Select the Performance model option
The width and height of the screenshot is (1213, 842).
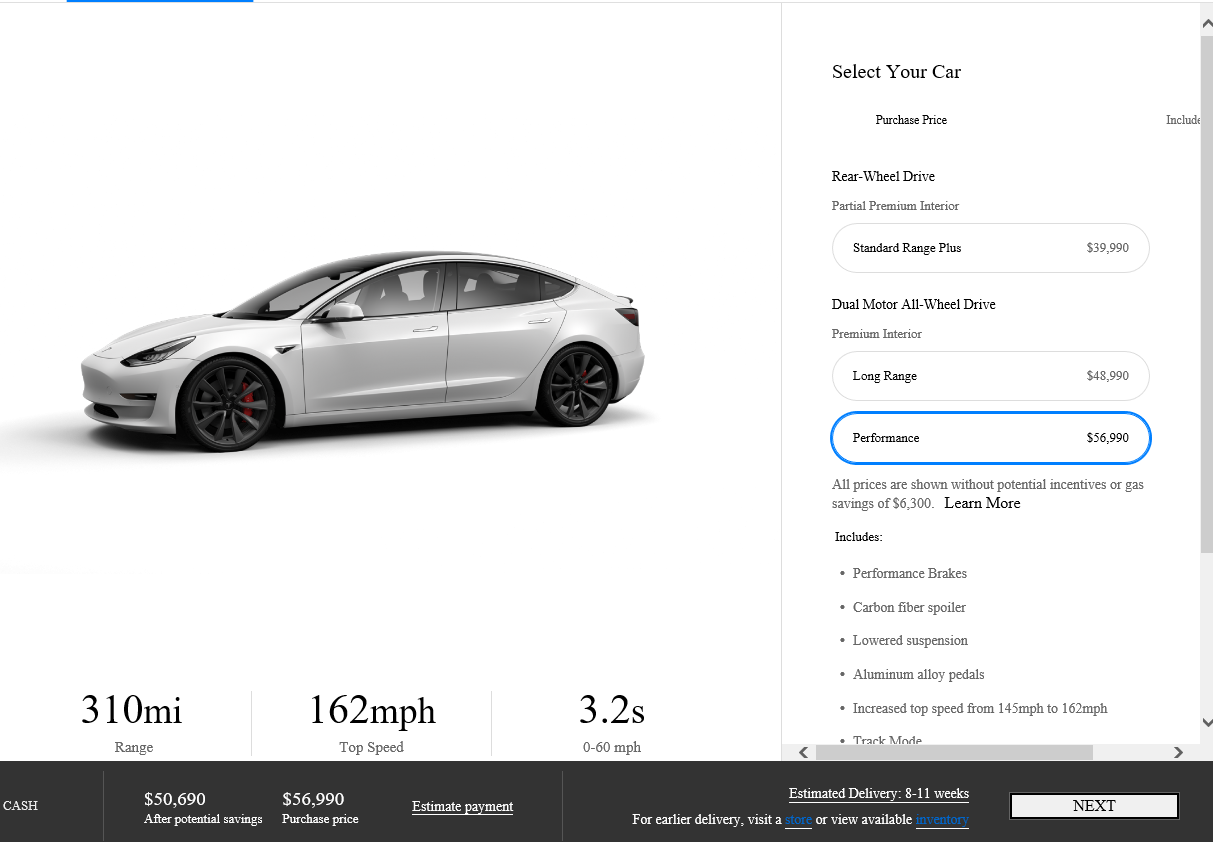pyautogui.click(x=990, y=438)
